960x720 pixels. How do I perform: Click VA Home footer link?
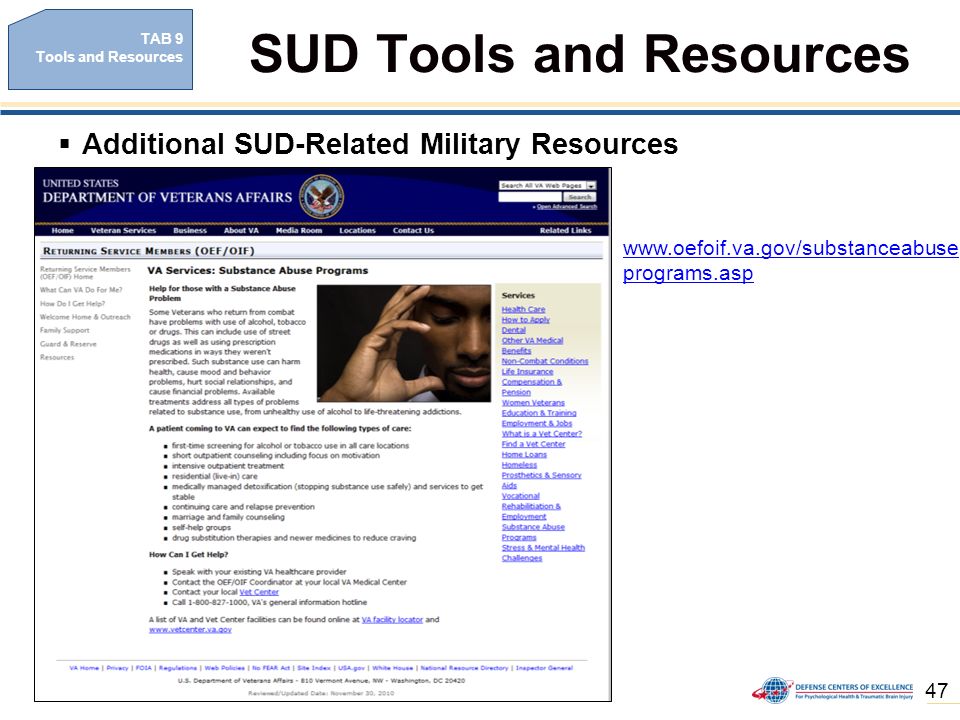[84, 669]
